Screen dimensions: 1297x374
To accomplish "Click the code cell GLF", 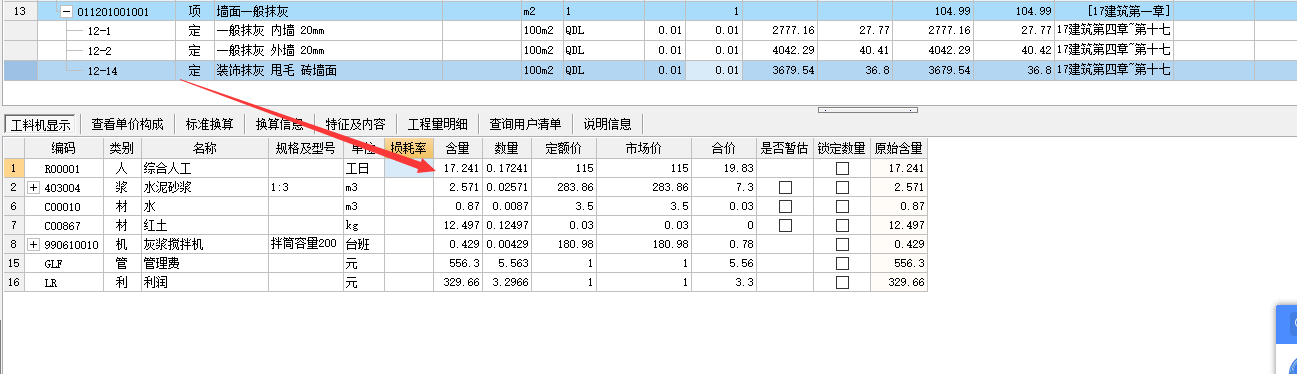I will [x=64, y=264].
